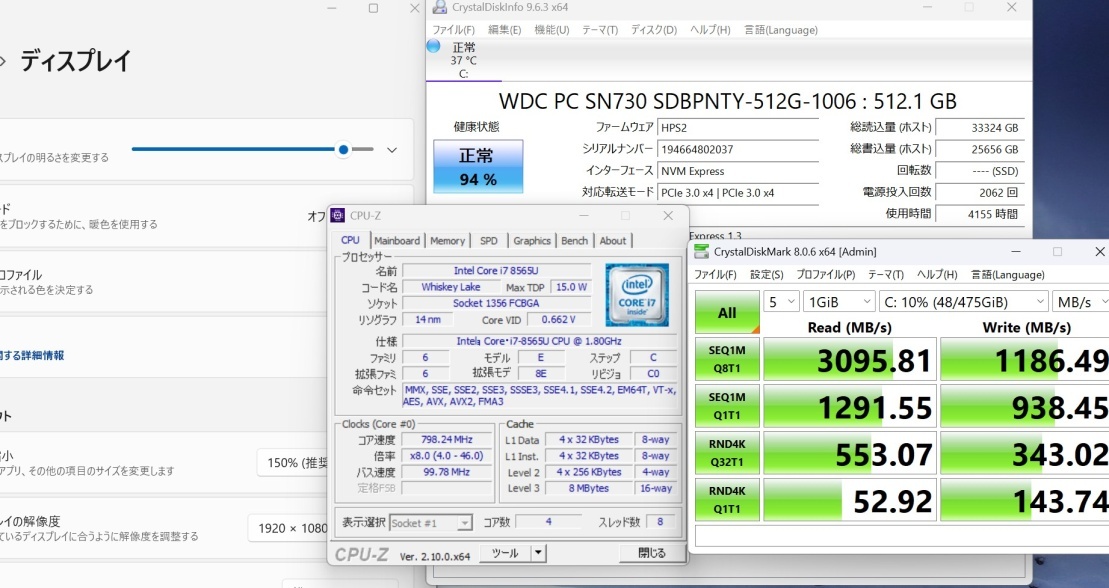The image size is (1109, 588).
Task: Open テーマ(T) menu in CrystalDiskInfo
Action: (600, 30)
